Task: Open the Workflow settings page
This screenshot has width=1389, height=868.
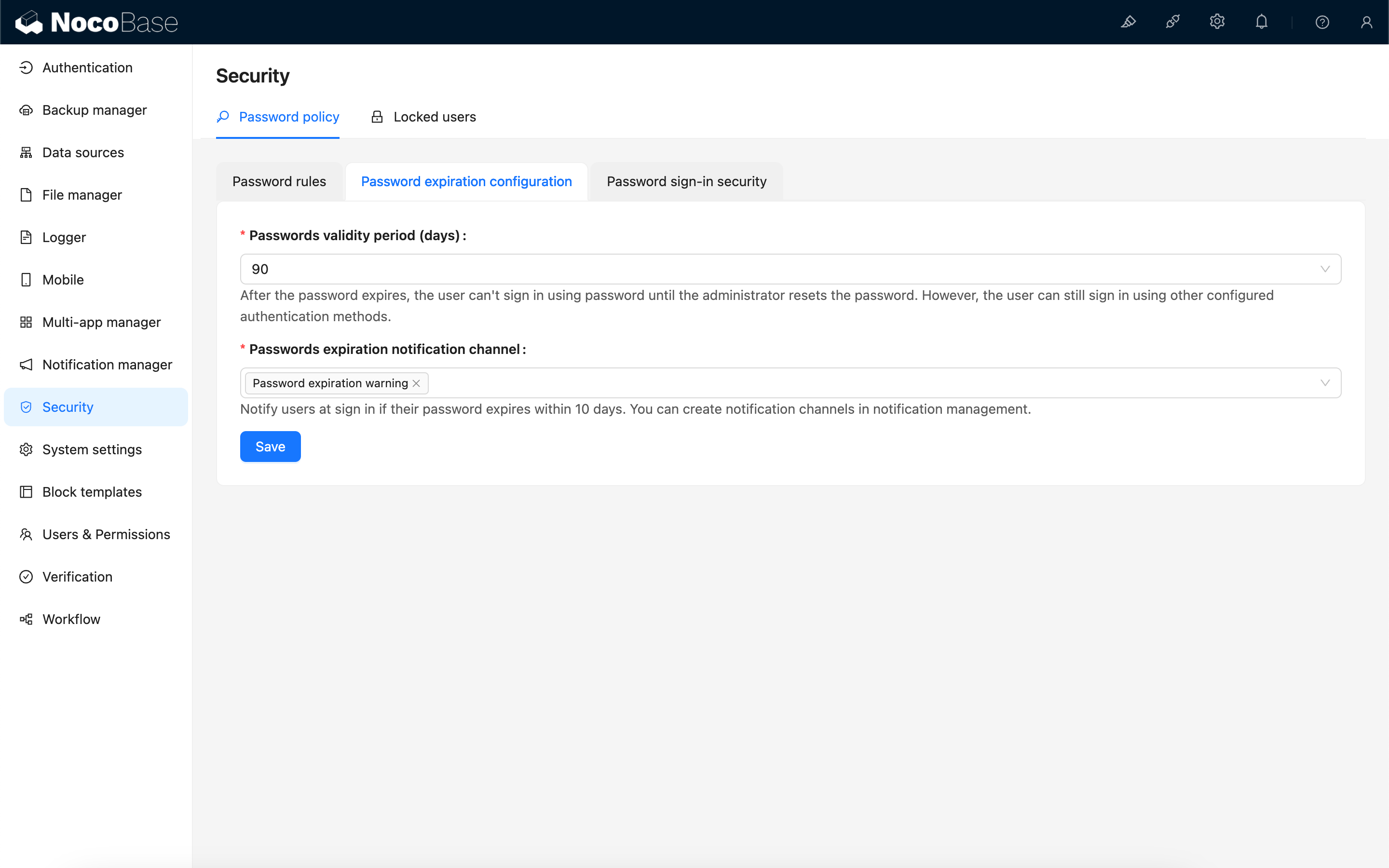Action: click(71, 620)
